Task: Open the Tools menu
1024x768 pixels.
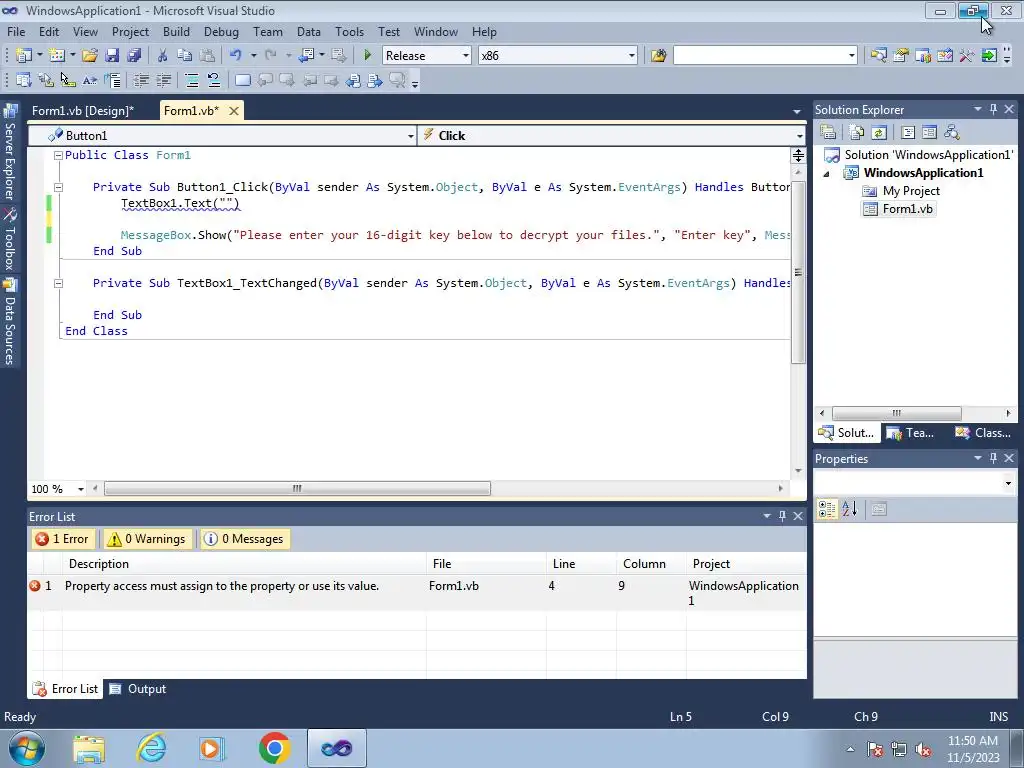Action: 349,31
